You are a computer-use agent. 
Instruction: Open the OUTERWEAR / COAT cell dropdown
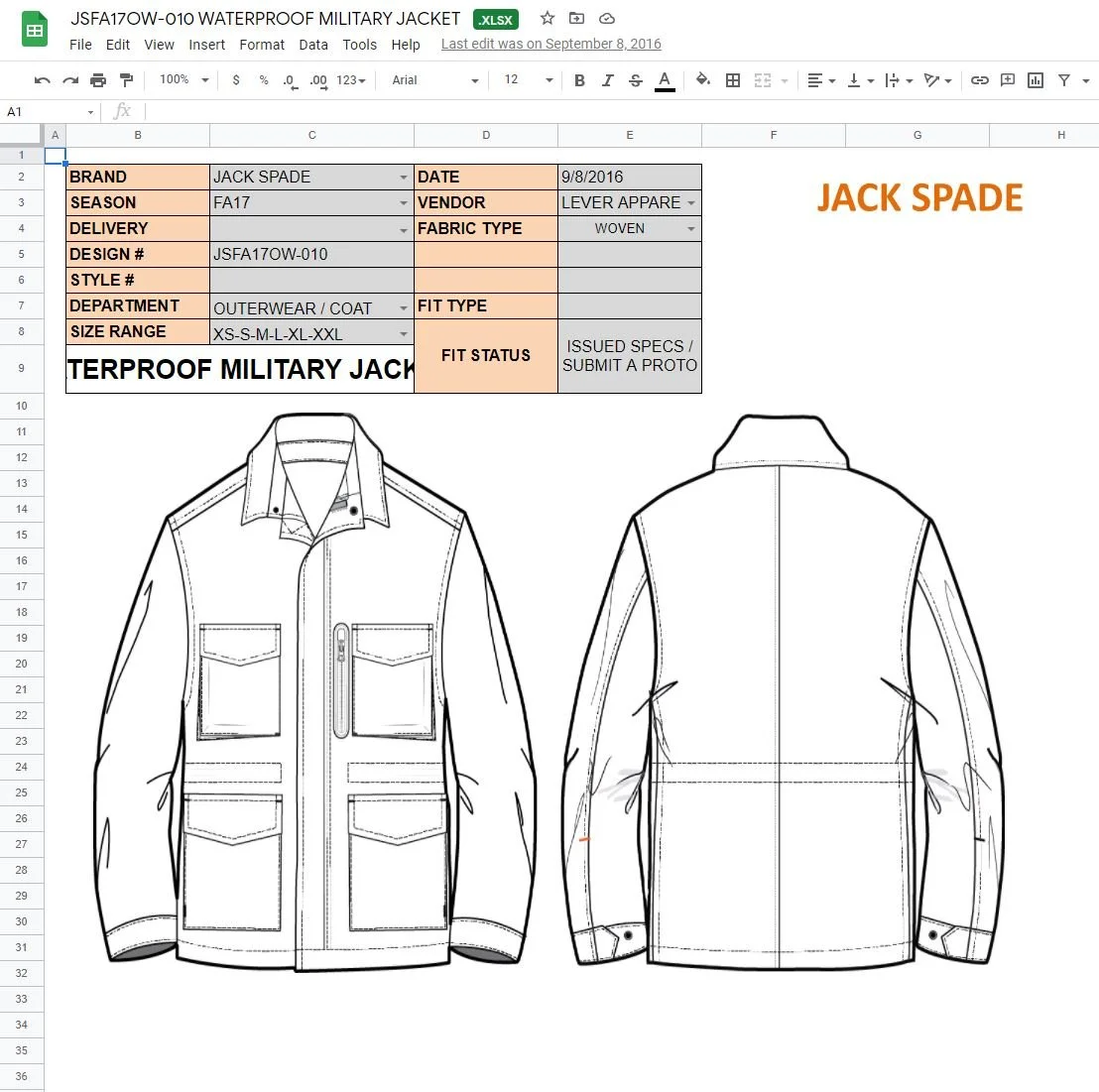404,307
